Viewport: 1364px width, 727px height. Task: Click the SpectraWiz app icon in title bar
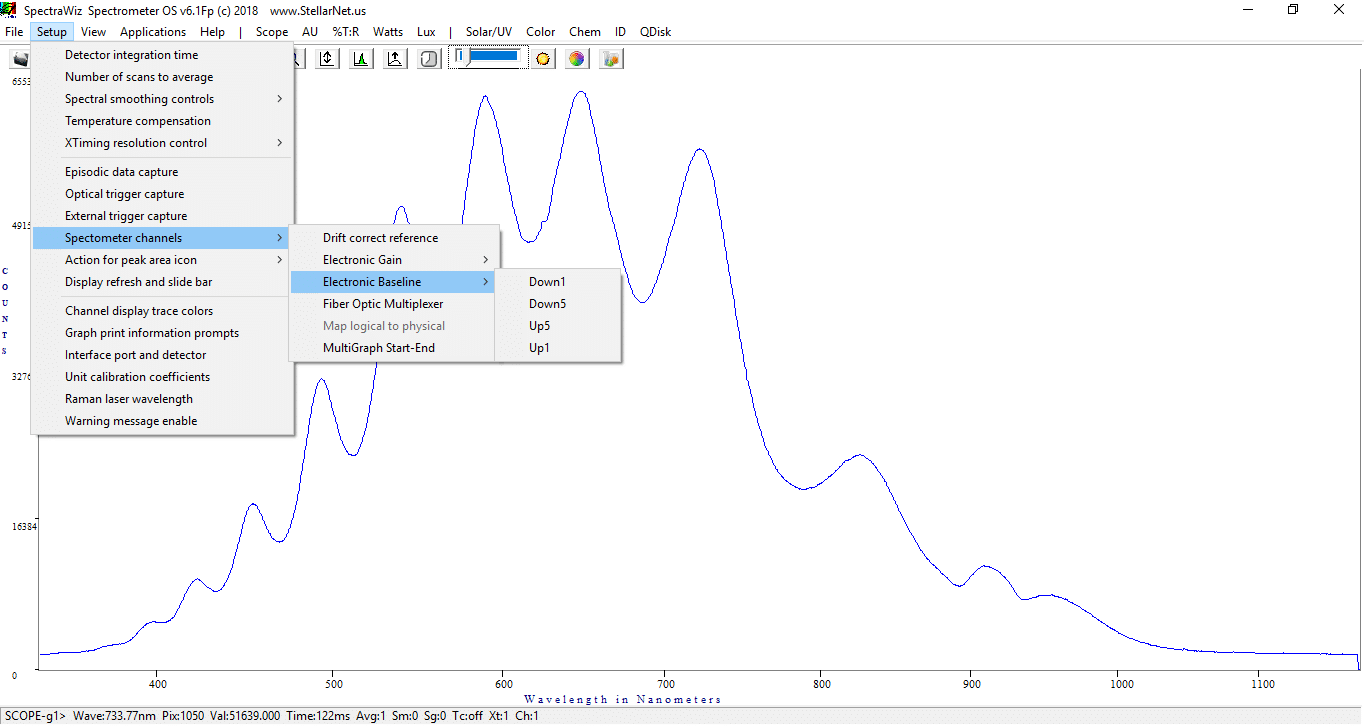point(9,10)
